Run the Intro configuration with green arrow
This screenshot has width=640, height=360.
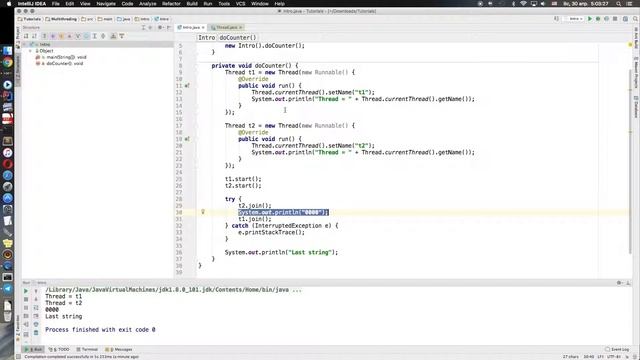(590, 19)
